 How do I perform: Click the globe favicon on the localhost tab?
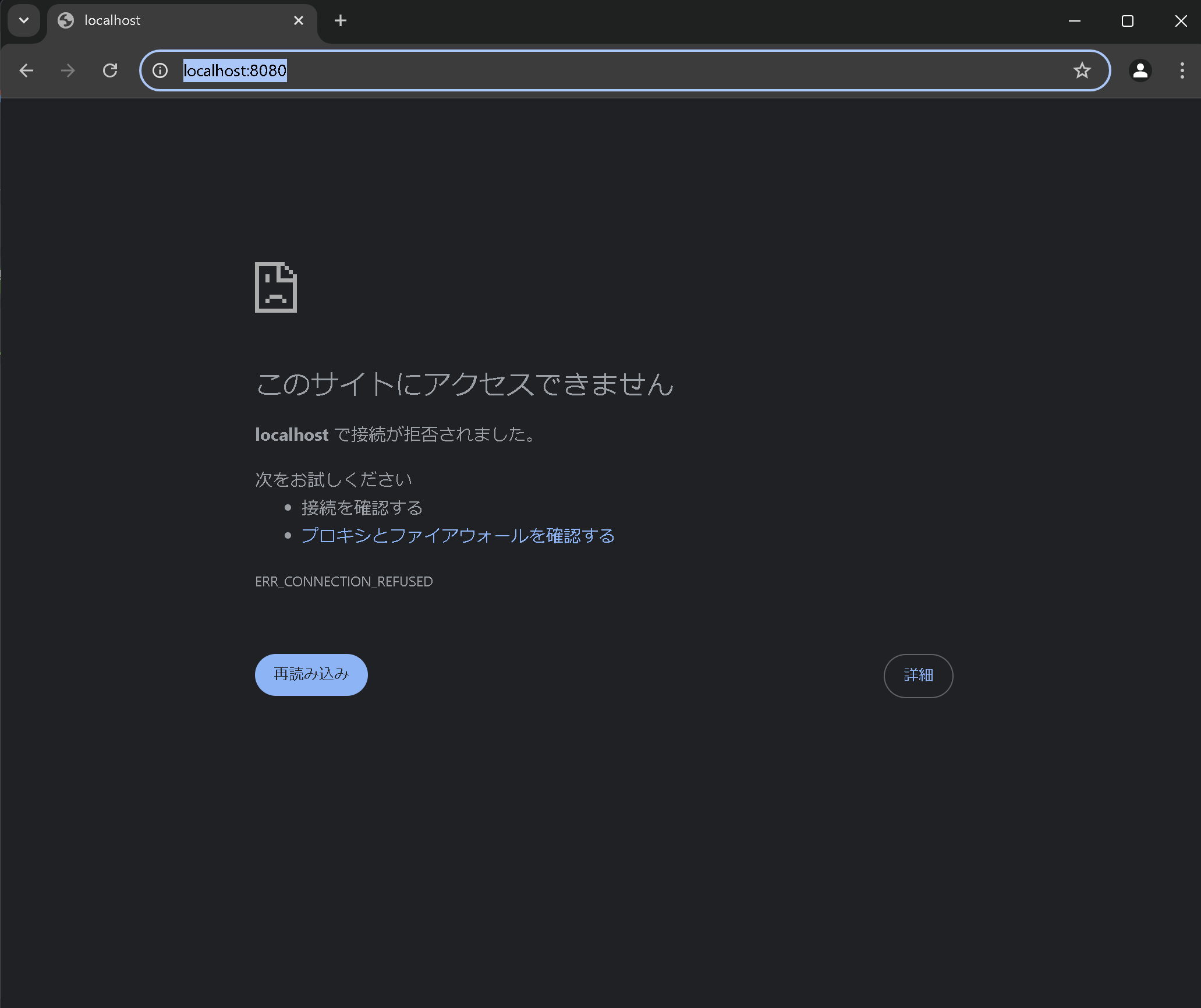point(65,20)
